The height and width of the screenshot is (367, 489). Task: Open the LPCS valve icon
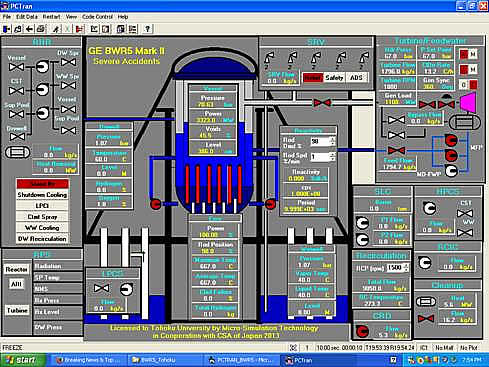tap(101, 288)
